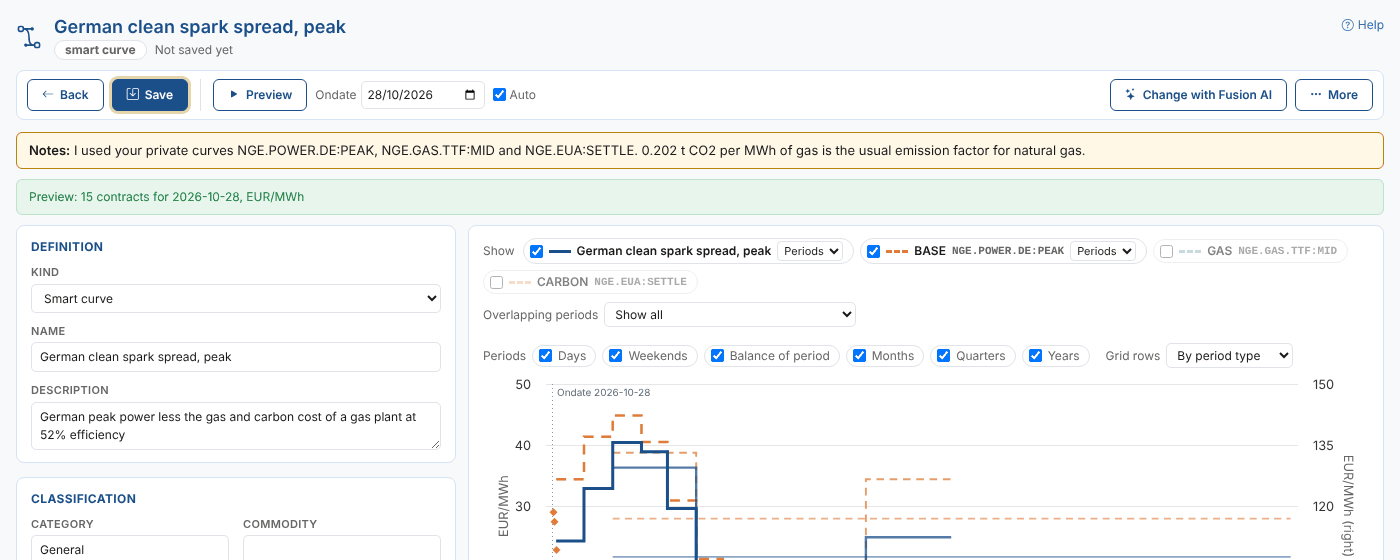Click the Preview: 15 contracts status message
This screenshot has height=560, width=1400.
(167, 197)
